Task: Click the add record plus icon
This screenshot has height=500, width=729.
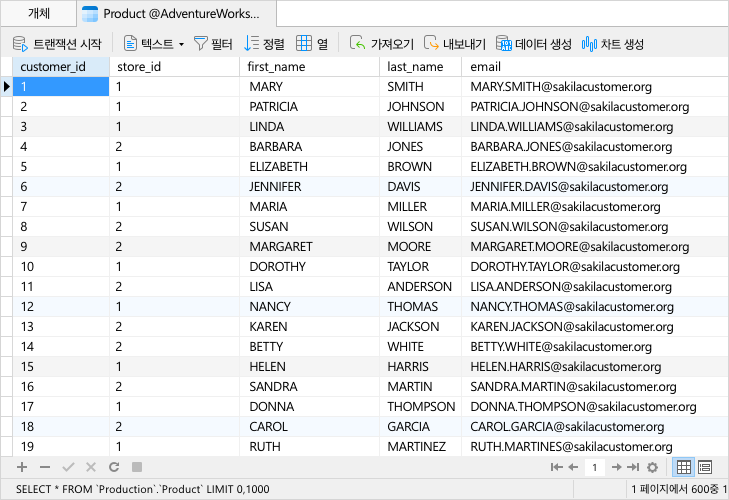Action: (22, 467)
